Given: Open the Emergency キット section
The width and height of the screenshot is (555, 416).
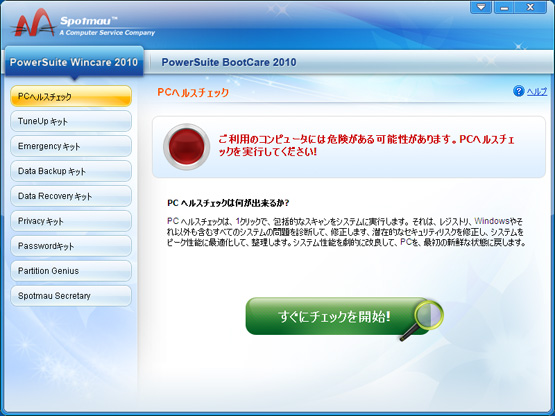Looking at the screenshot, I should 71,146.
